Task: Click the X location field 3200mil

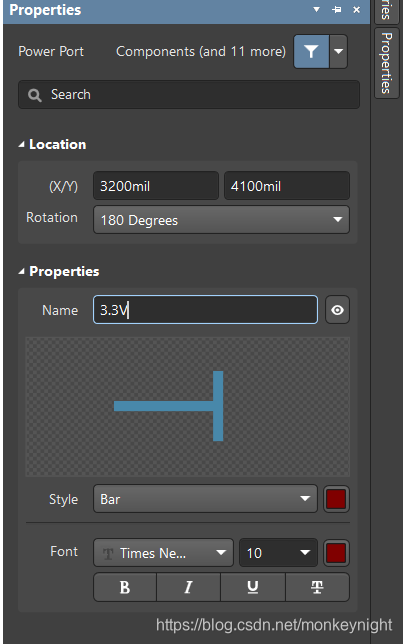Action: pos(156,186)
